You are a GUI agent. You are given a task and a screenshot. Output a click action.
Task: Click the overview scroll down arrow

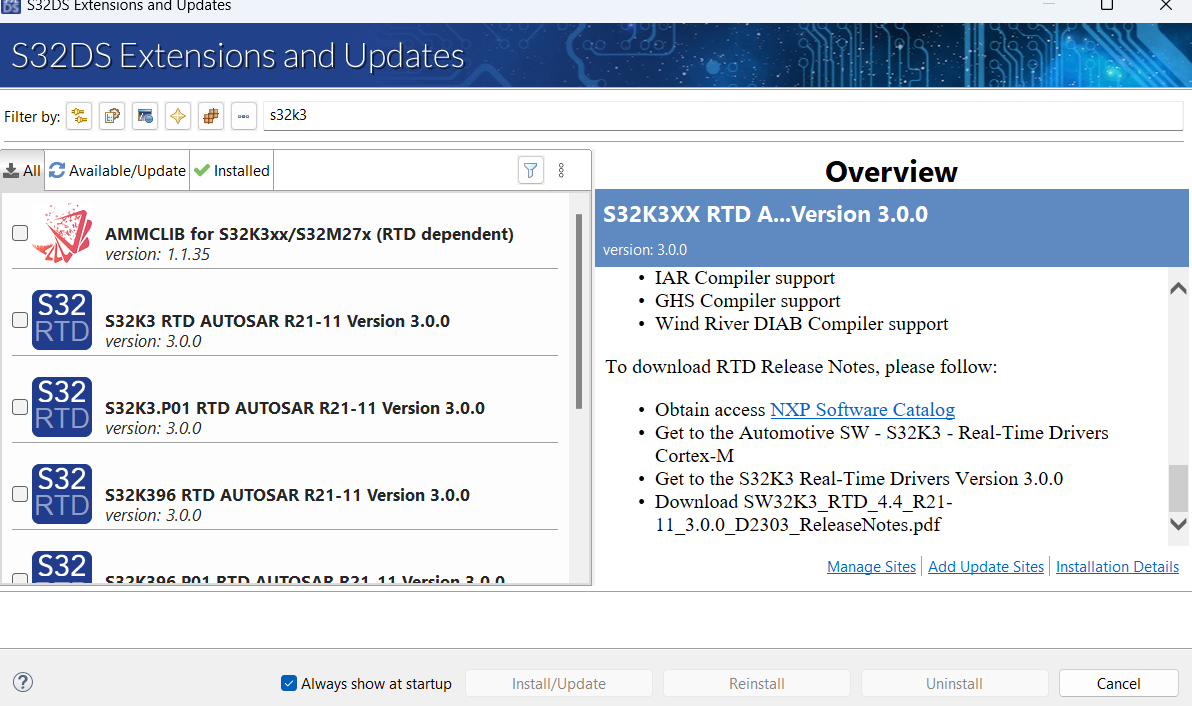click(1178, 524)
